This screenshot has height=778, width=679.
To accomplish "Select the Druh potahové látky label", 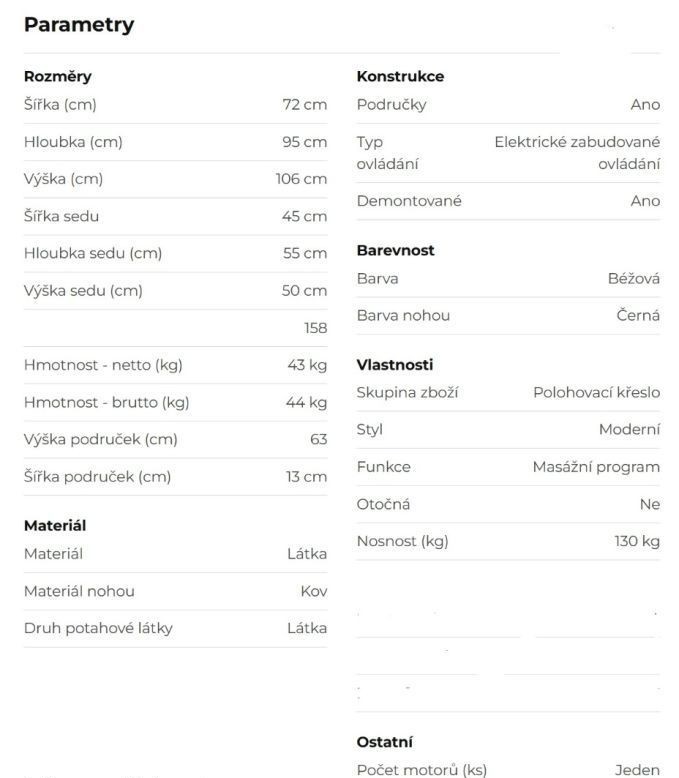I will (x=98, y=628).
